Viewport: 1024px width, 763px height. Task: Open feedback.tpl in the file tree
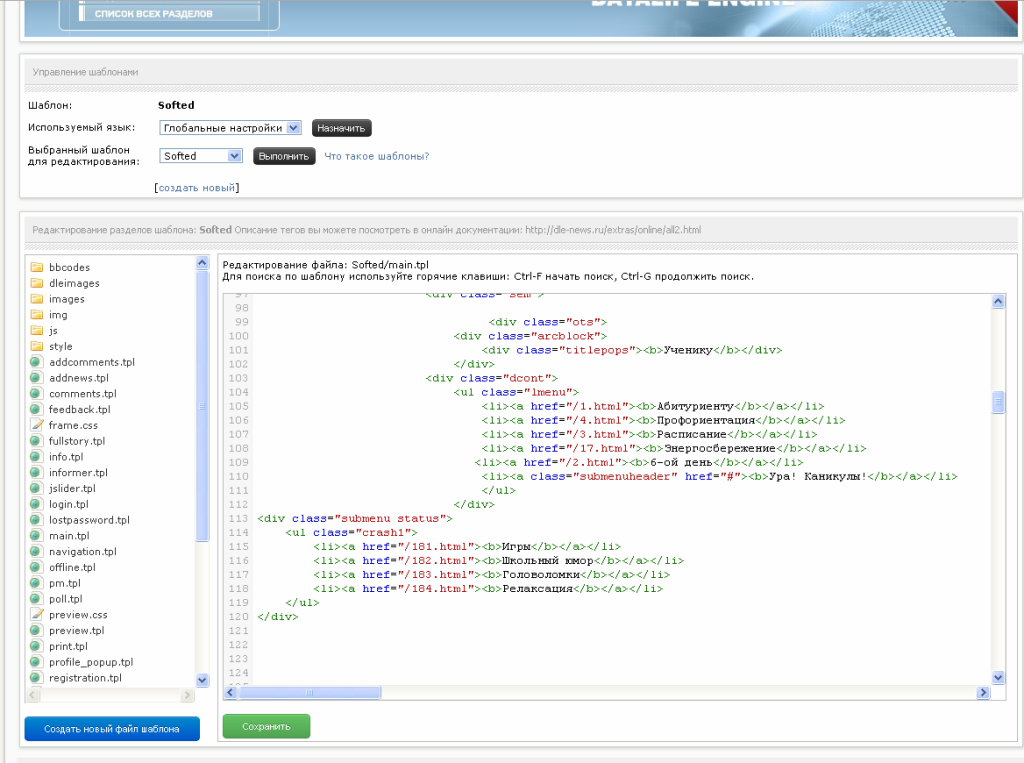click(x=79, y=410)
